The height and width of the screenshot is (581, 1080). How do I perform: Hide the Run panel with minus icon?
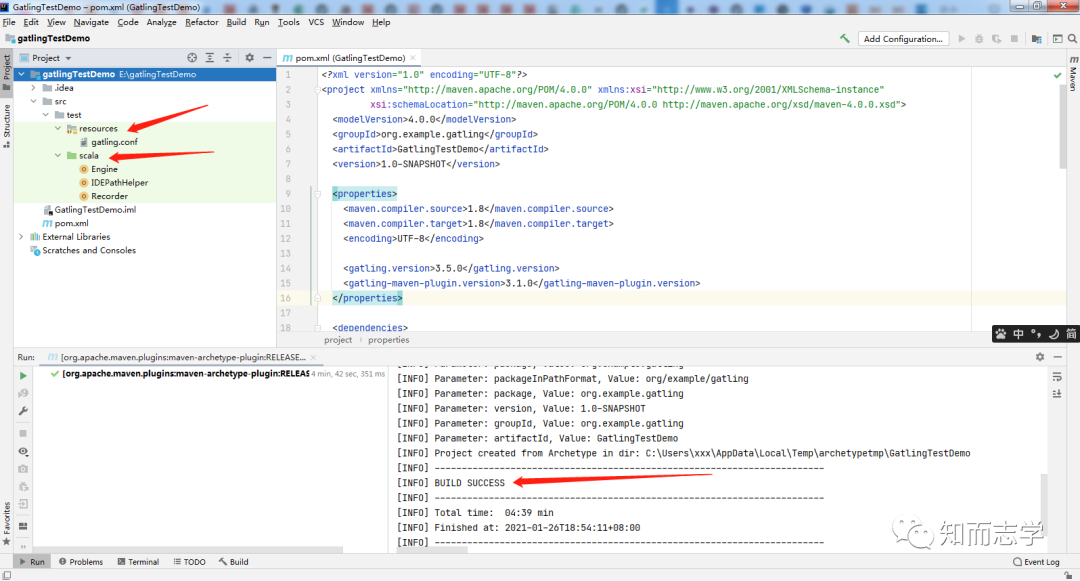pos(1057,357)
